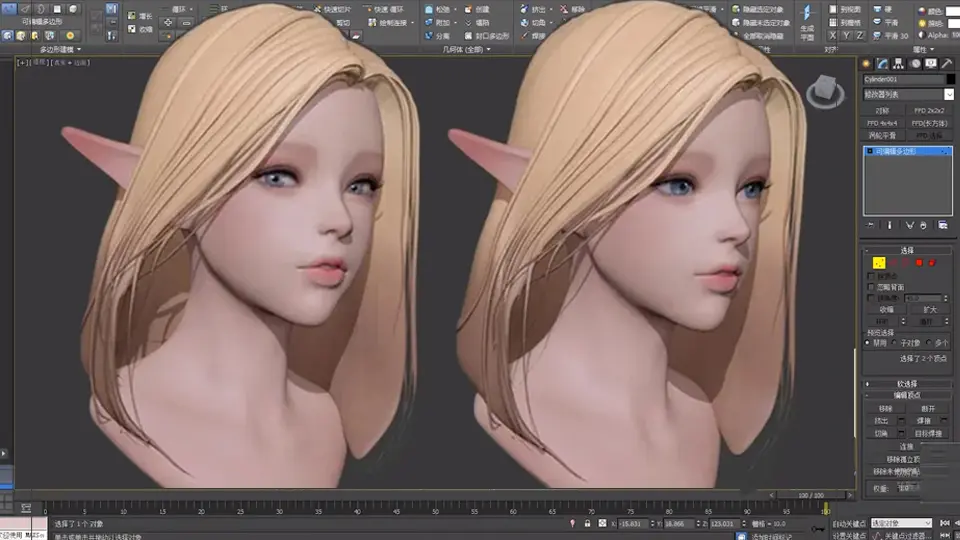Viewport: 960px width, 540px height.
Task: Open the Create command panel tab
Action: 866,64
